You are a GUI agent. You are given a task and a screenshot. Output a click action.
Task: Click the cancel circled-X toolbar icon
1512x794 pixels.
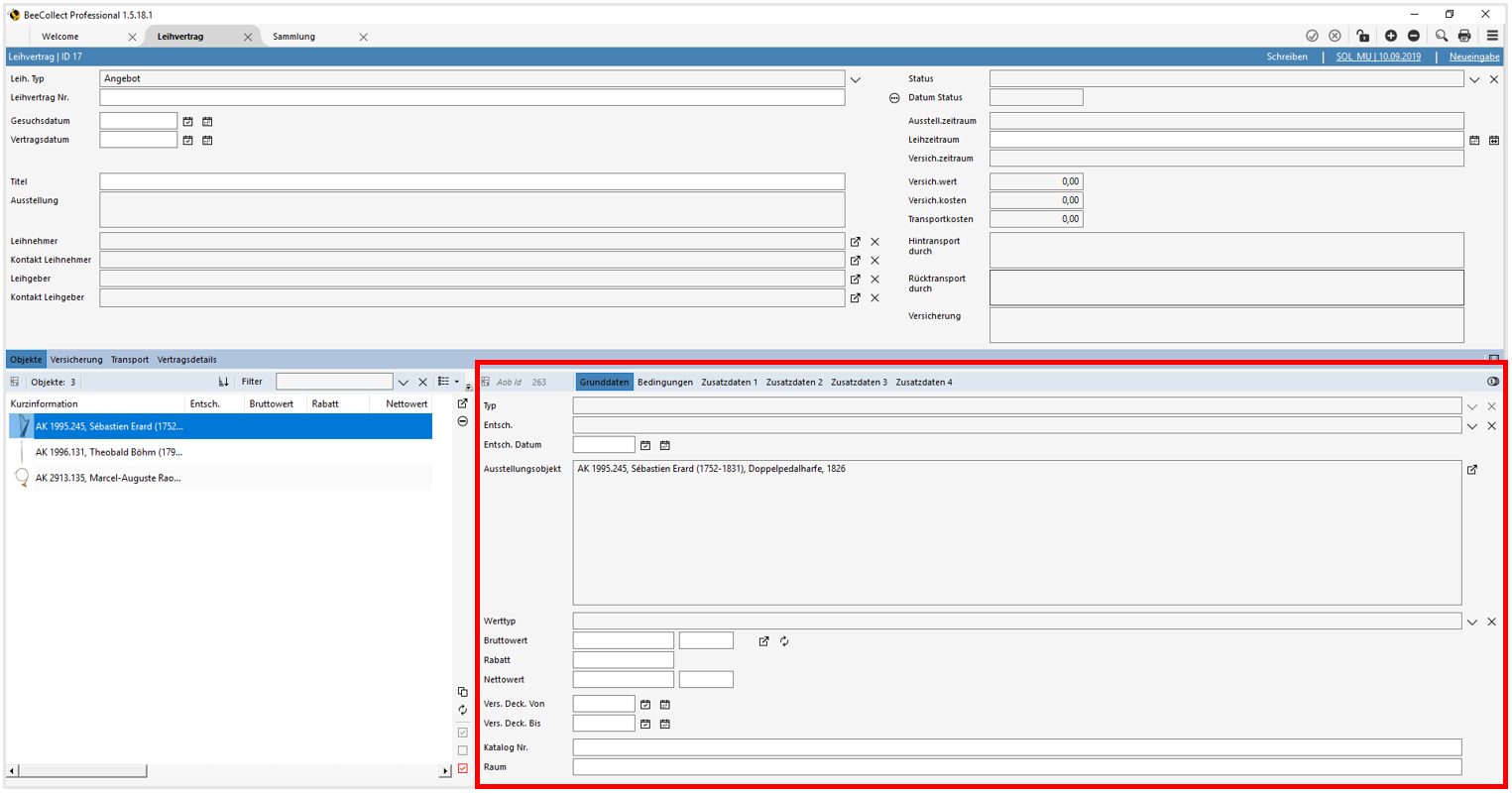[1335, 36]
